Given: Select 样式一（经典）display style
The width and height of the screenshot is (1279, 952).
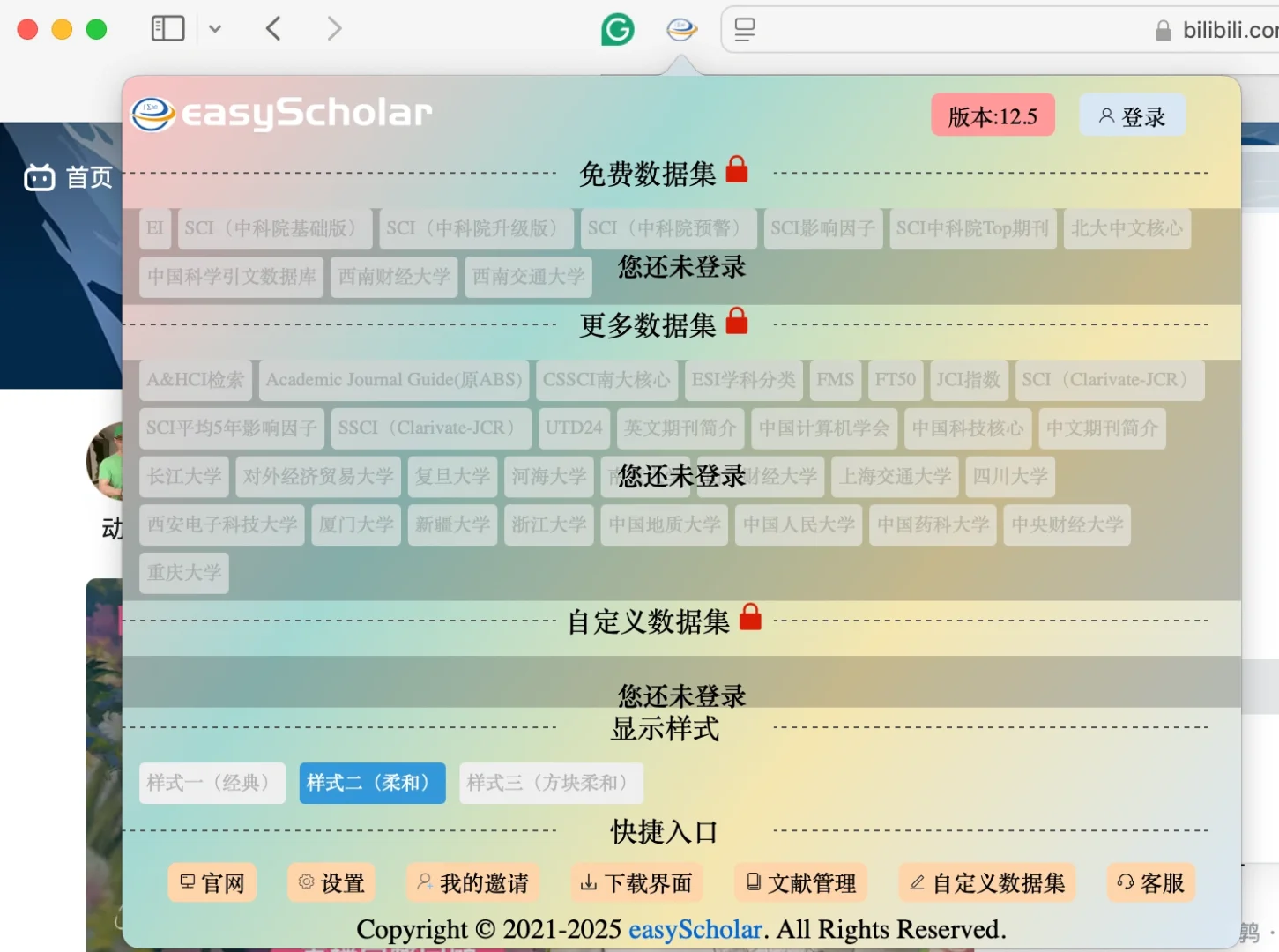Looking at the screenshot, I should click(212, 783).
